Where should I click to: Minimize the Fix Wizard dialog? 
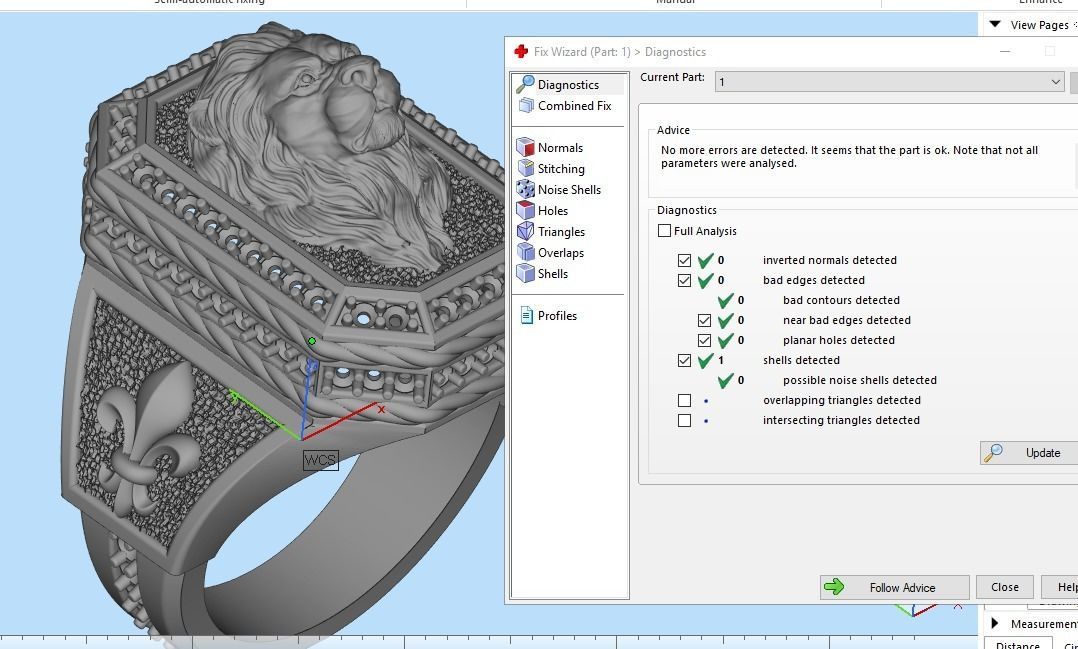(x=1004, y=52)
